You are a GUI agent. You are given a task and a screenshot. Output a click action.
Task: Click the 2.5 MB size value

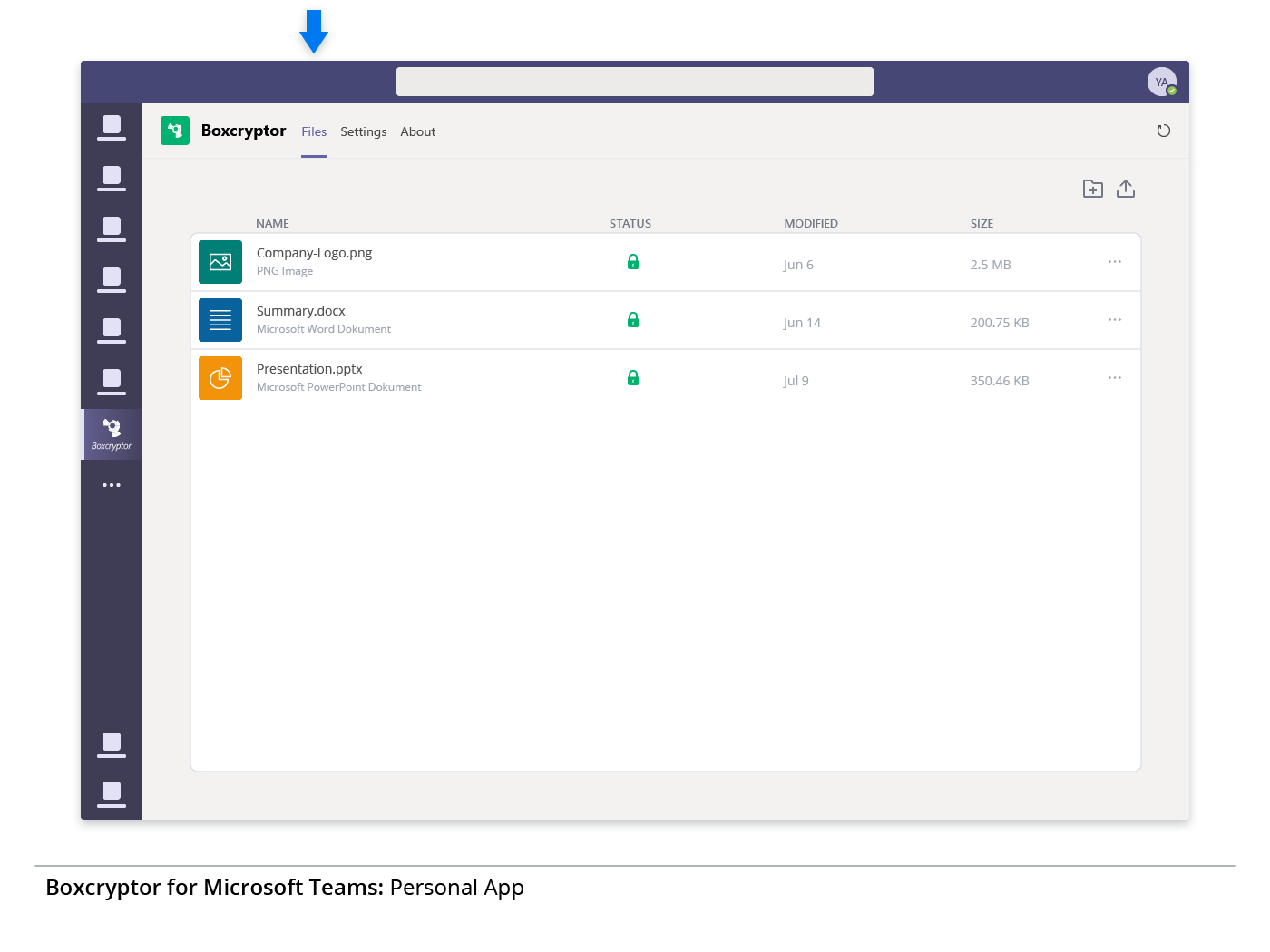click(991, 265)
